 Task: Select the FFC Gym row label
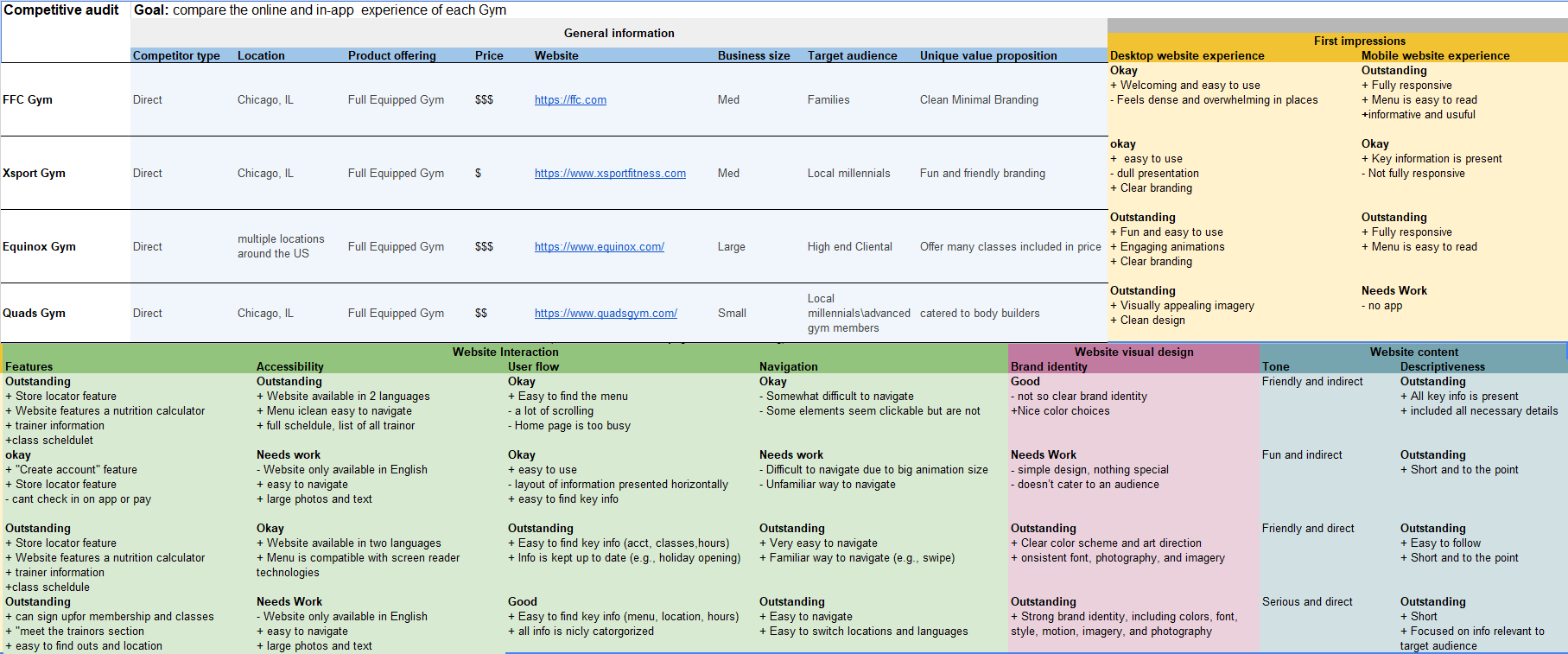tap(28, 99)
